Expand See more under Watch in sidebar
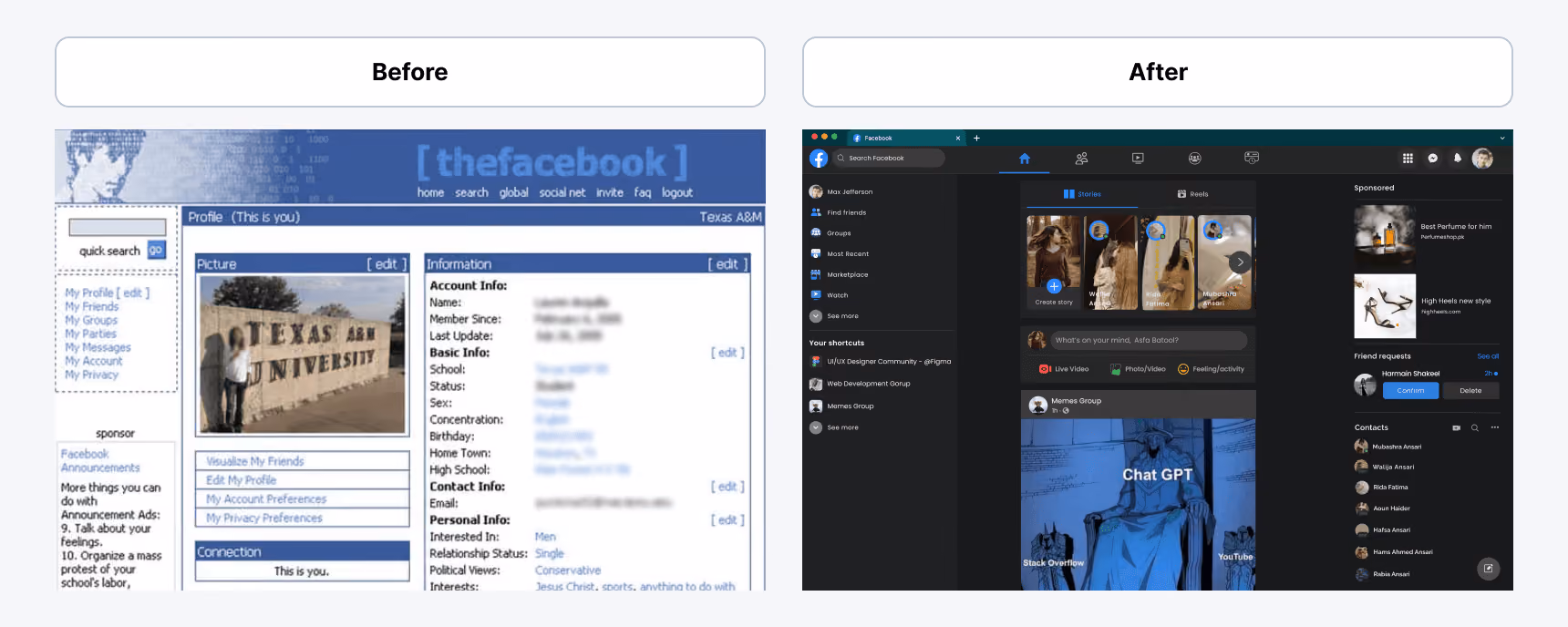 pyautogui.click(x=834, y=316)
